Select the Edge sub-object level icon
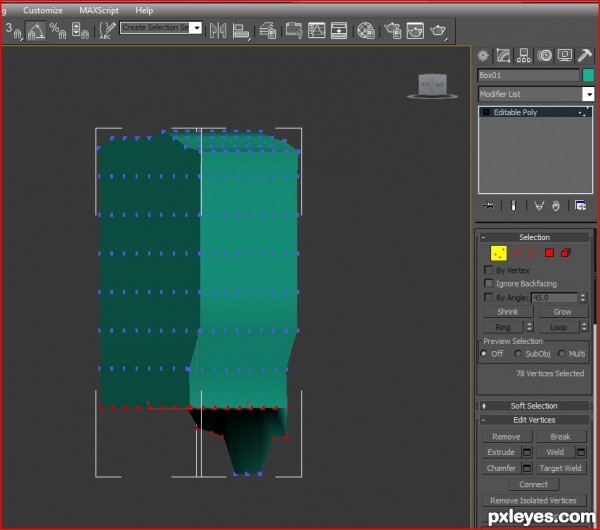 [x=517, y=253]
